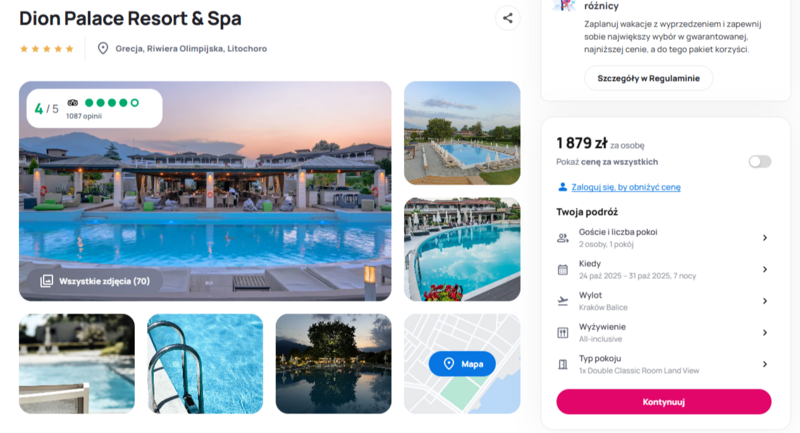Click the airplane icon beside Wylot
Viewport: 800px width, 433px height.
[x=563, y=301]
